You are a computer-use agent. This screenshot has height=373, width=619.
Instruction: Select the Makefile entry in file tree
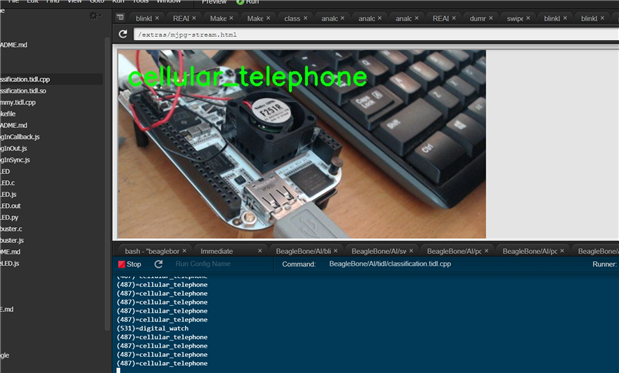(x=8, y=114)
